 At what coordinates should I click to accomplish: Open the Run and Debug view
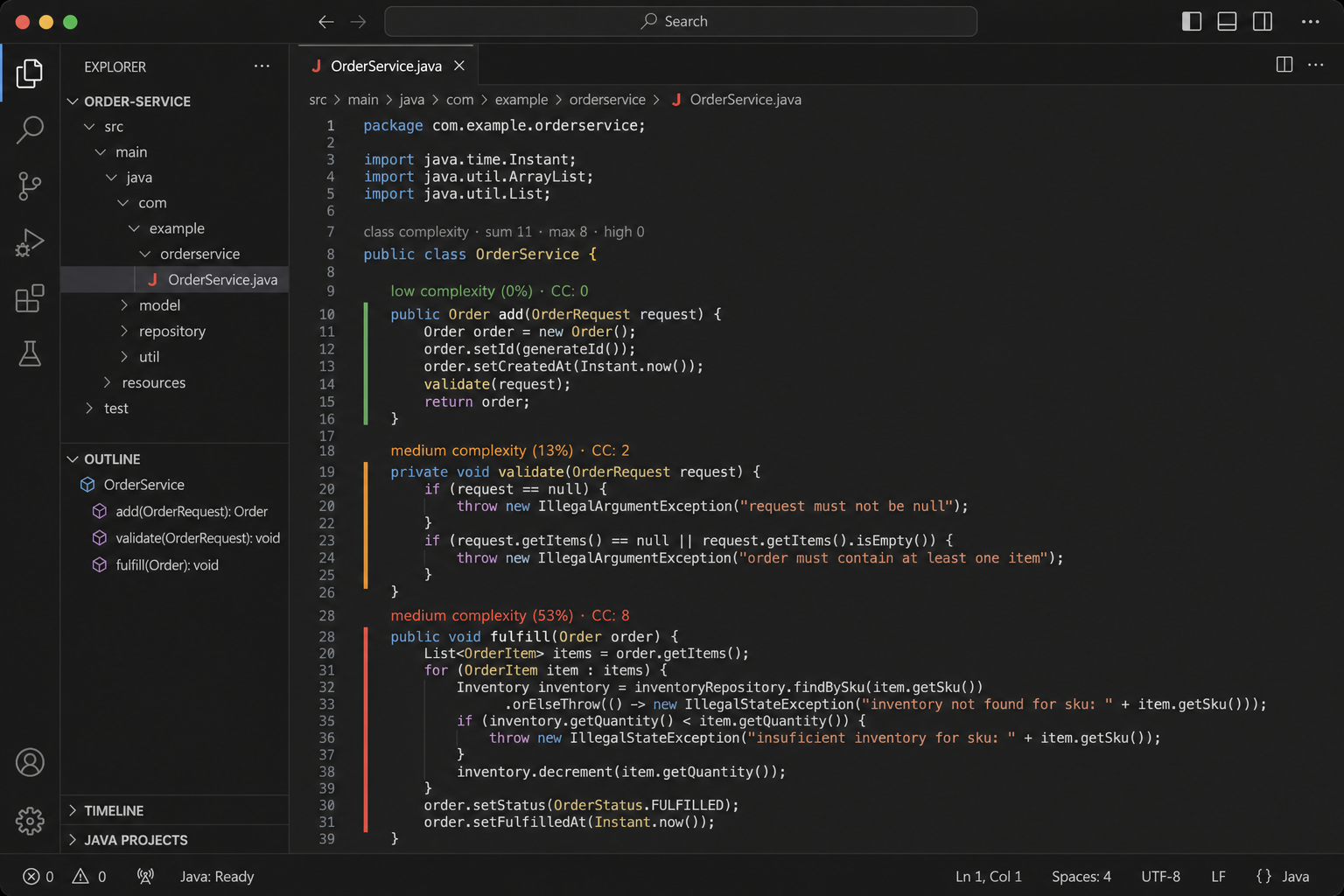pos(30,242)
